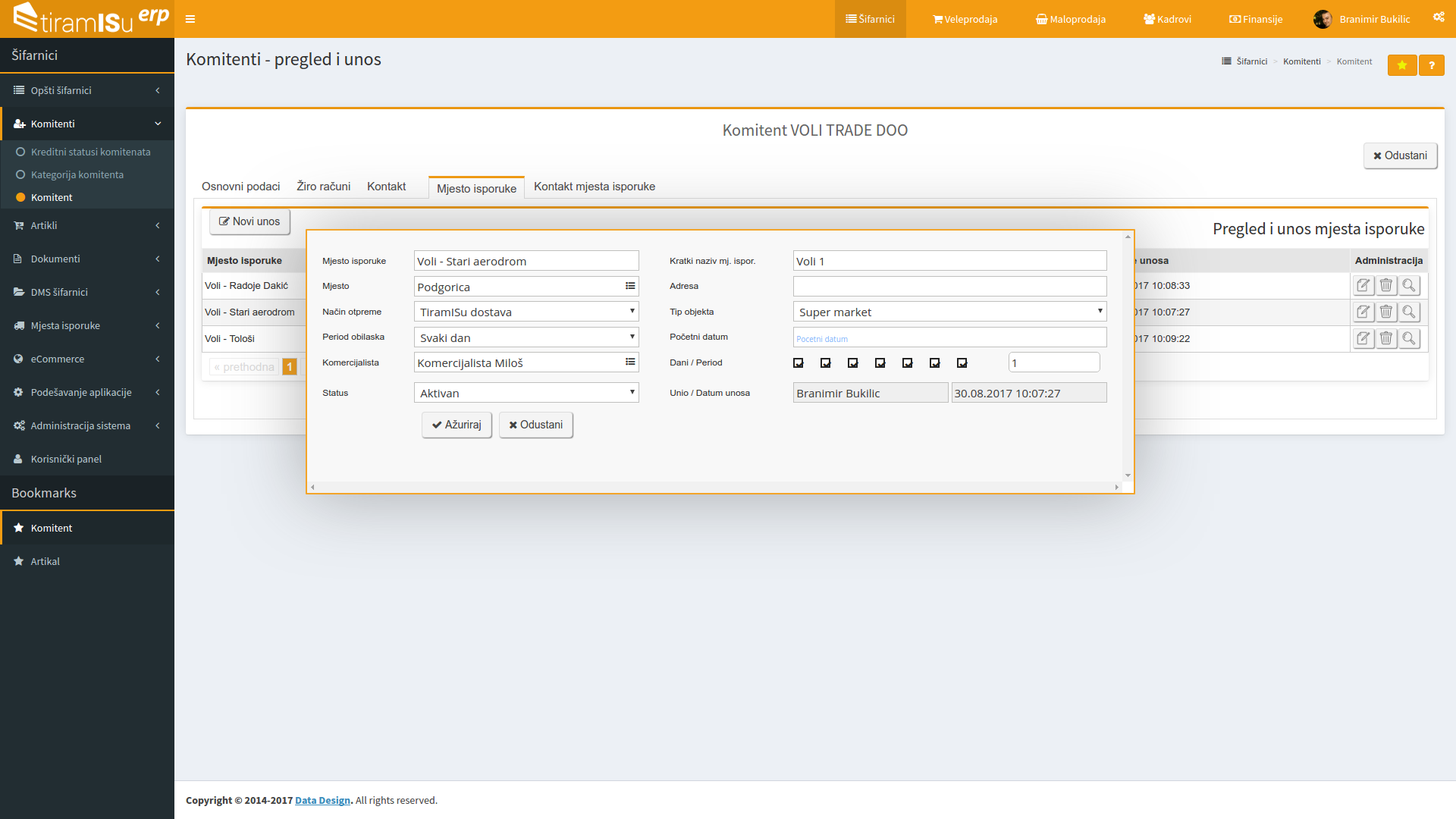The width and height of the screenshot is (1456, 819).
Task: Toggle the fifth day checkbox in Dani / Period
Action: click(x=908, y=363)
